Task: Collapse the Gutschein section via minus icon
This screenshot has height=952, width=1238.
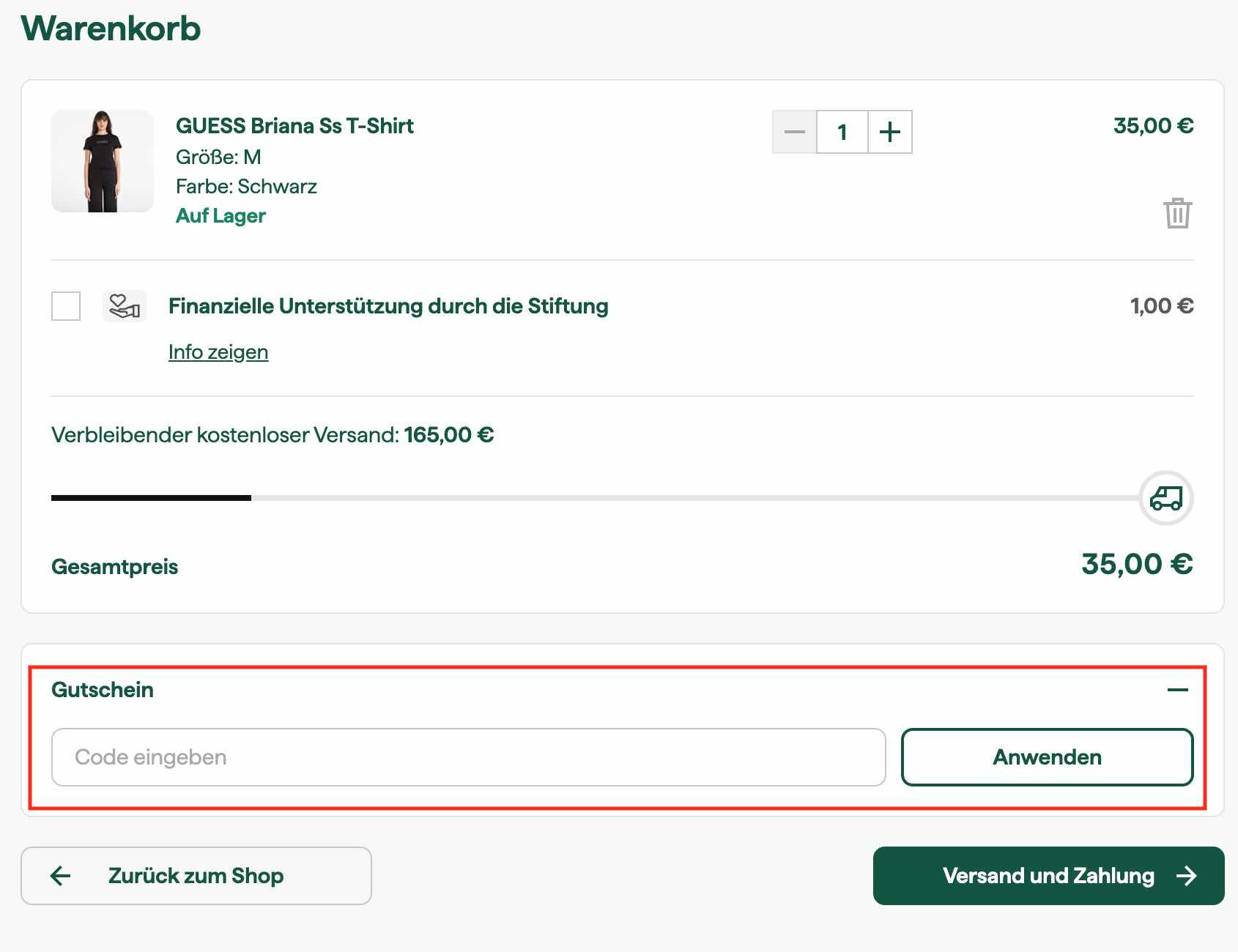Action: (1177, 690)
